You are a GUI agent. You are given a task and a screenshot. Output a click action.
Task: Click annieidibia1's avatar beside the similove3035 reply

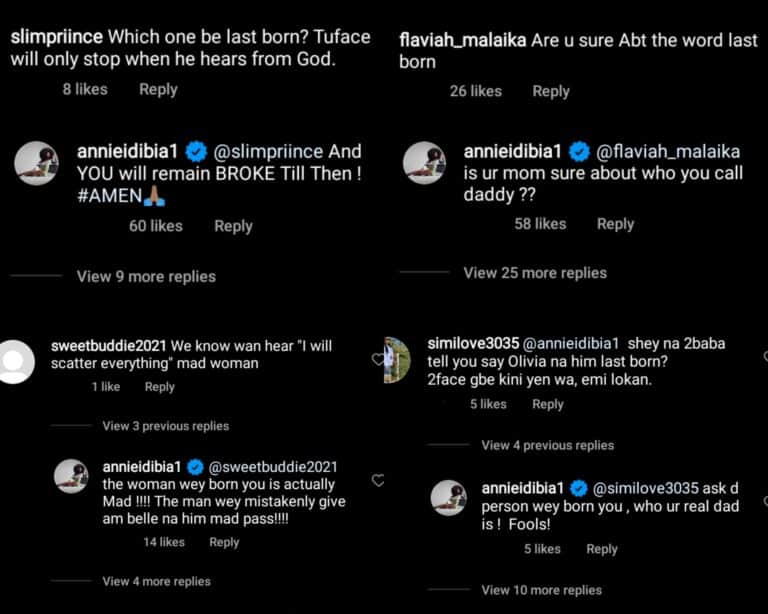pos(448,497)
